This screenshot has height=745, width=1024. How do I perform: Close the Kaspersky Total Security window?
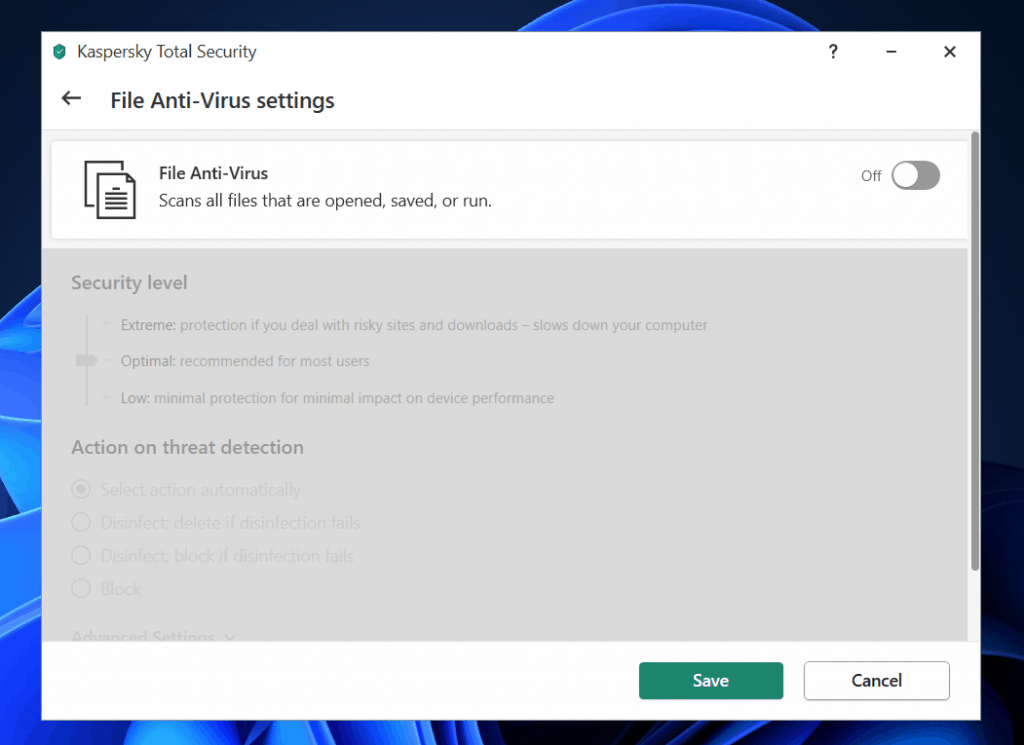click(950, 52)
